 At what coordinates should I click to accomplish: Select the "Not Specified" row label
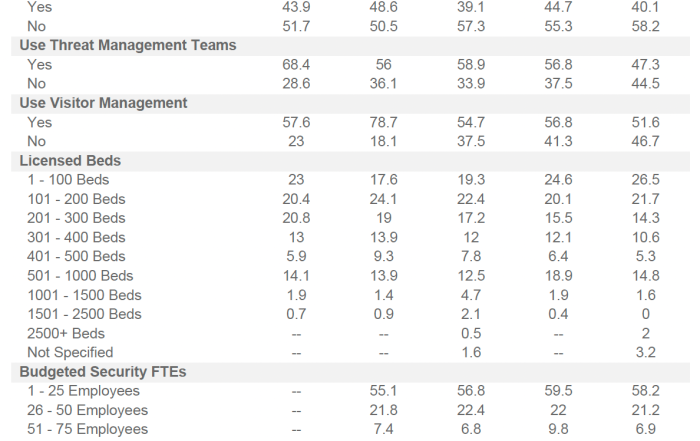(x=70, y=352)
